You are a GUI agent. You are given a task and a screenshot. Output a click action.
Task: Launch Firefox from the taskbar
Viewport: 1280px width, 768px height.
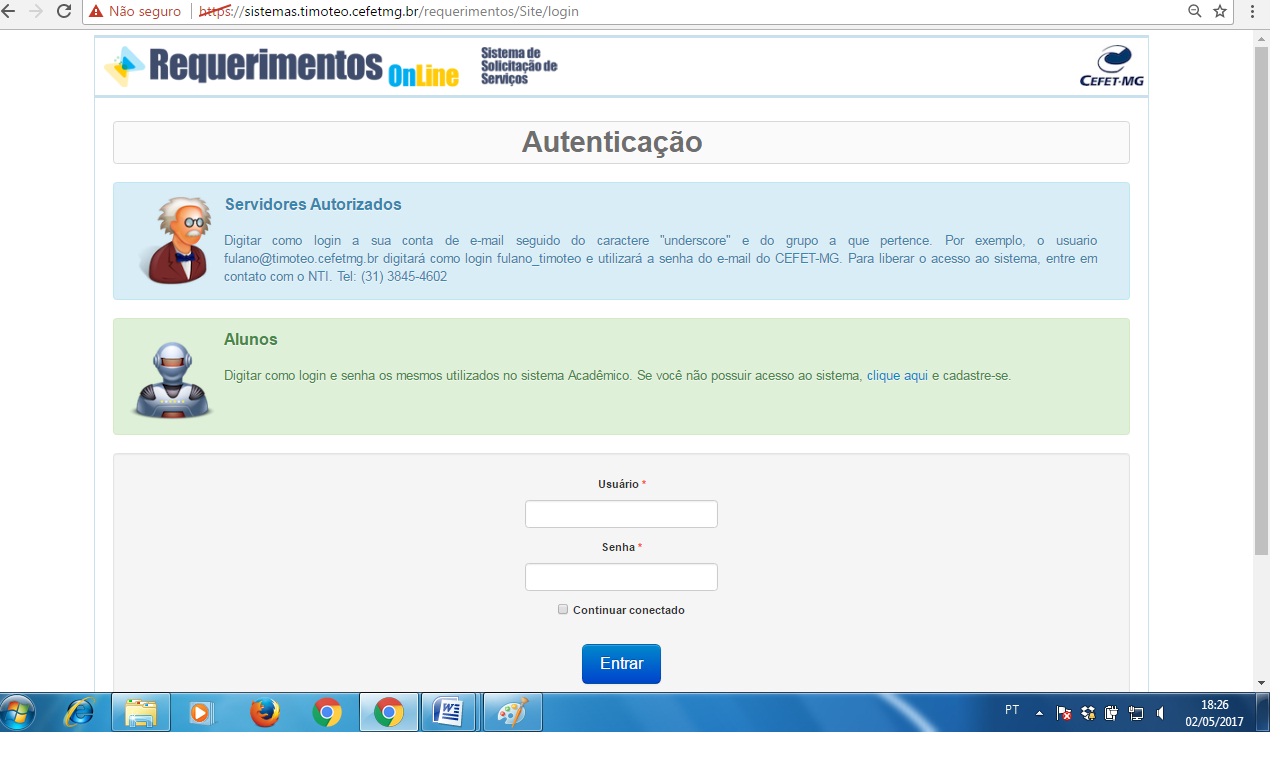pos(265,713)
